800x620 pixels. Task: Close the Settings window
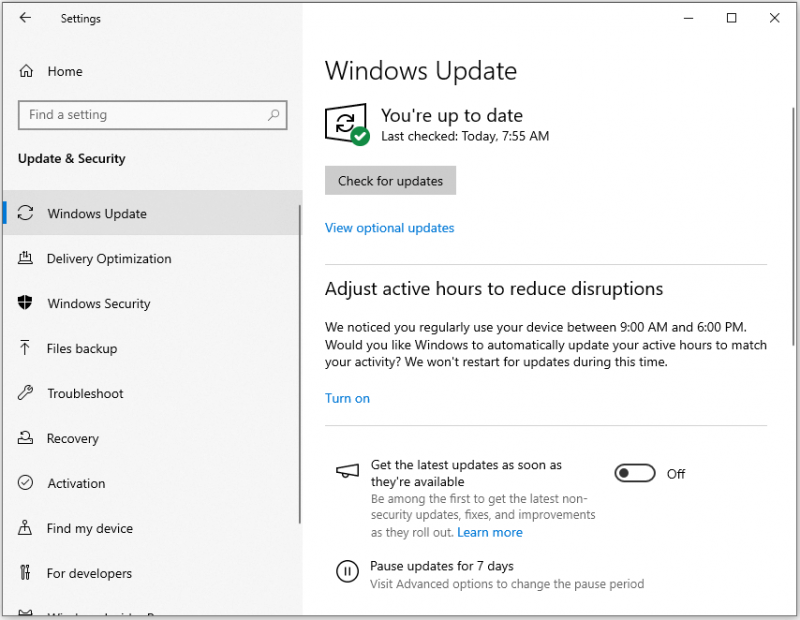[774, 18]
